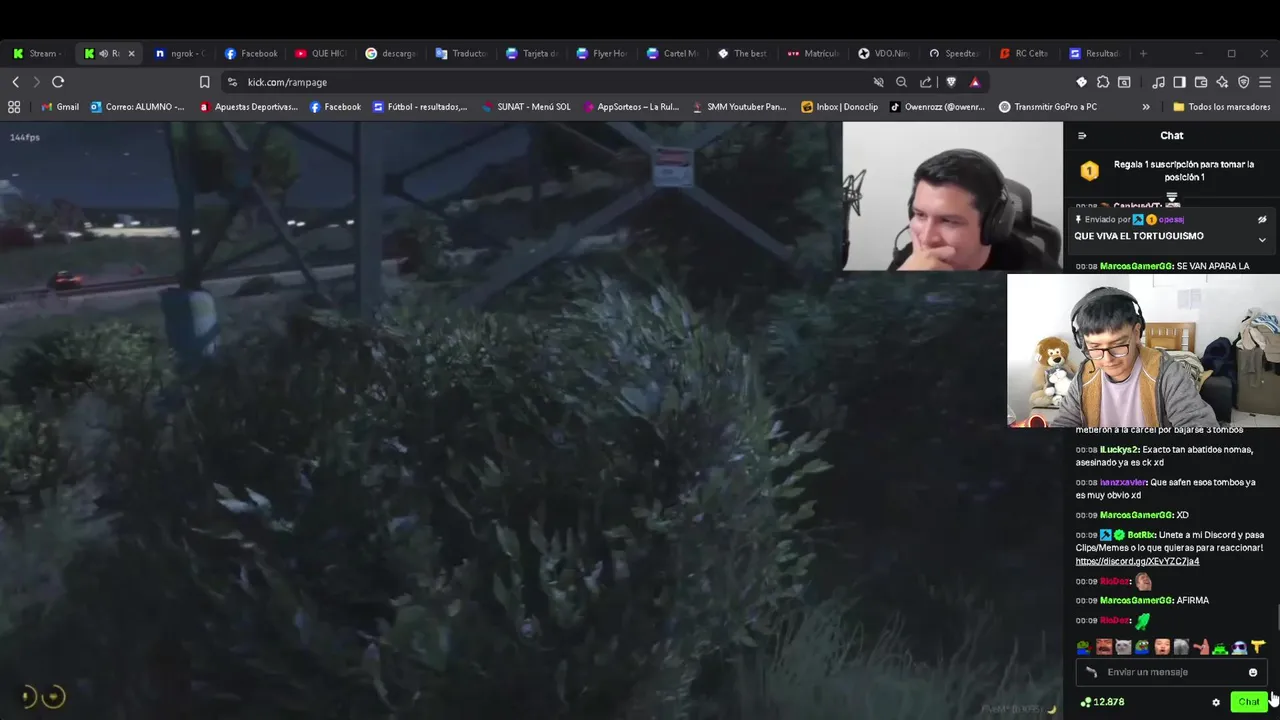Open a new browser tab
This screenshot has width=1280, height=720.
coord(1143,54)
